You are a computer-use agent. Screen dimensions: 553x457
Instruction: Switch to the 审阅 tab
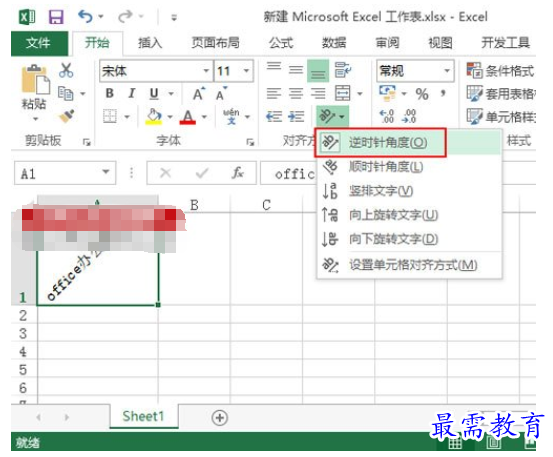tap(387, 43)
